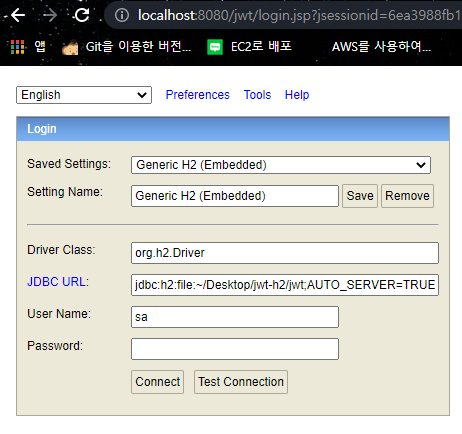Expand the Saved Settings dropdown
Viewport: 462px width, 434px height.
click(x=281, y=165)
